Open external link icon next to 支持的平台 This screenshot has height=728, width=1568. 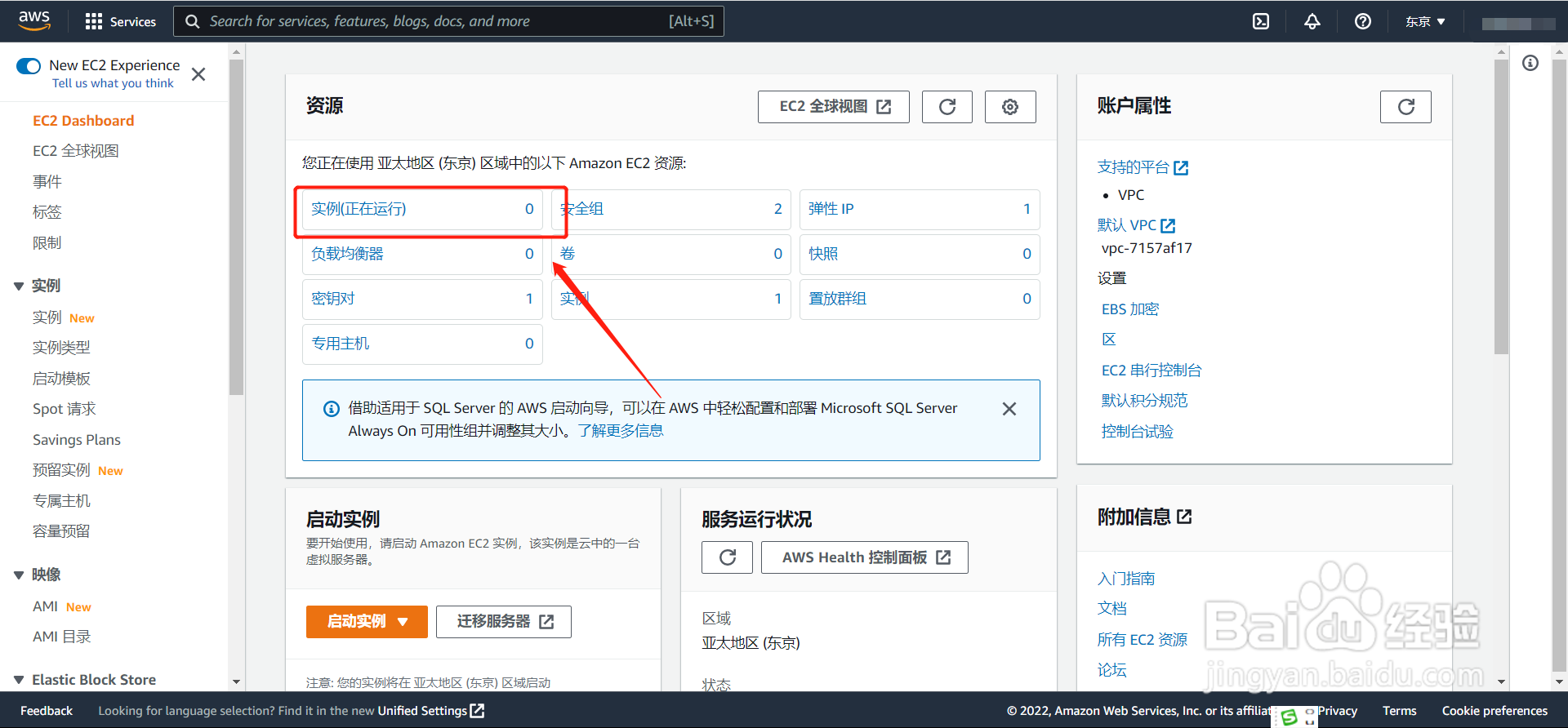click(x=1181, y=168)
